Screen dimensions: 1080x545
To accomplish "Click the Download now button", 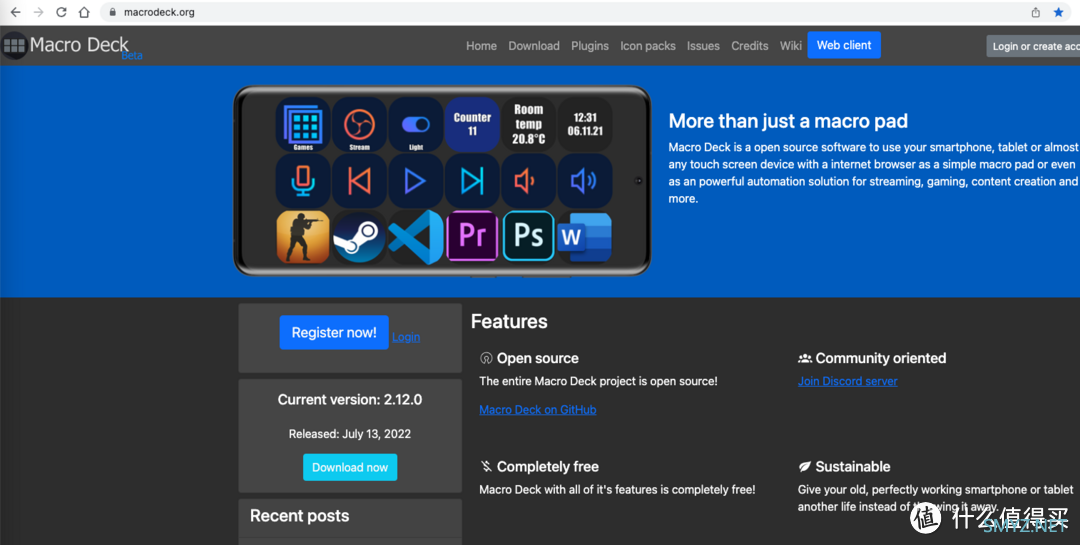I will coord(350,467).
